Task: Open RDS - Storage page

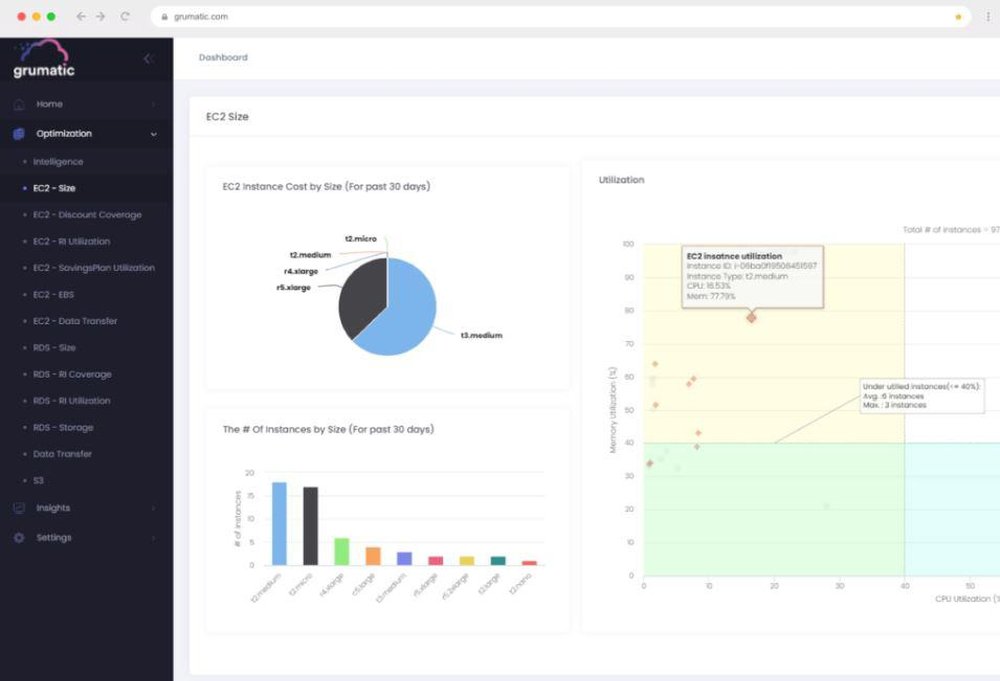Action: pyautogui.click(x=63, y=427)
